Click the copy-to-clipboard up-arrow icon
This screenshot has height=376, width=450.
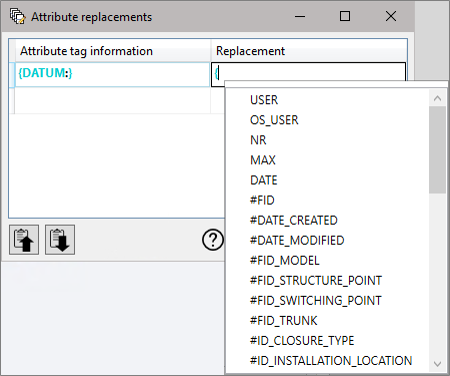tap(24, 240)
